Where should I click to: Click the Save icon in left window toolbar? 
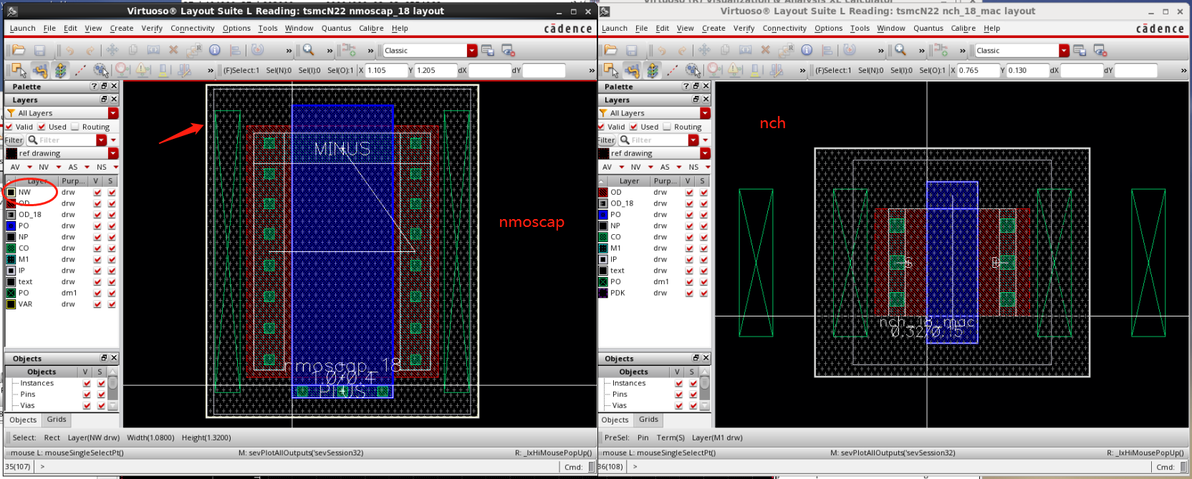click(x=38, y=50)
